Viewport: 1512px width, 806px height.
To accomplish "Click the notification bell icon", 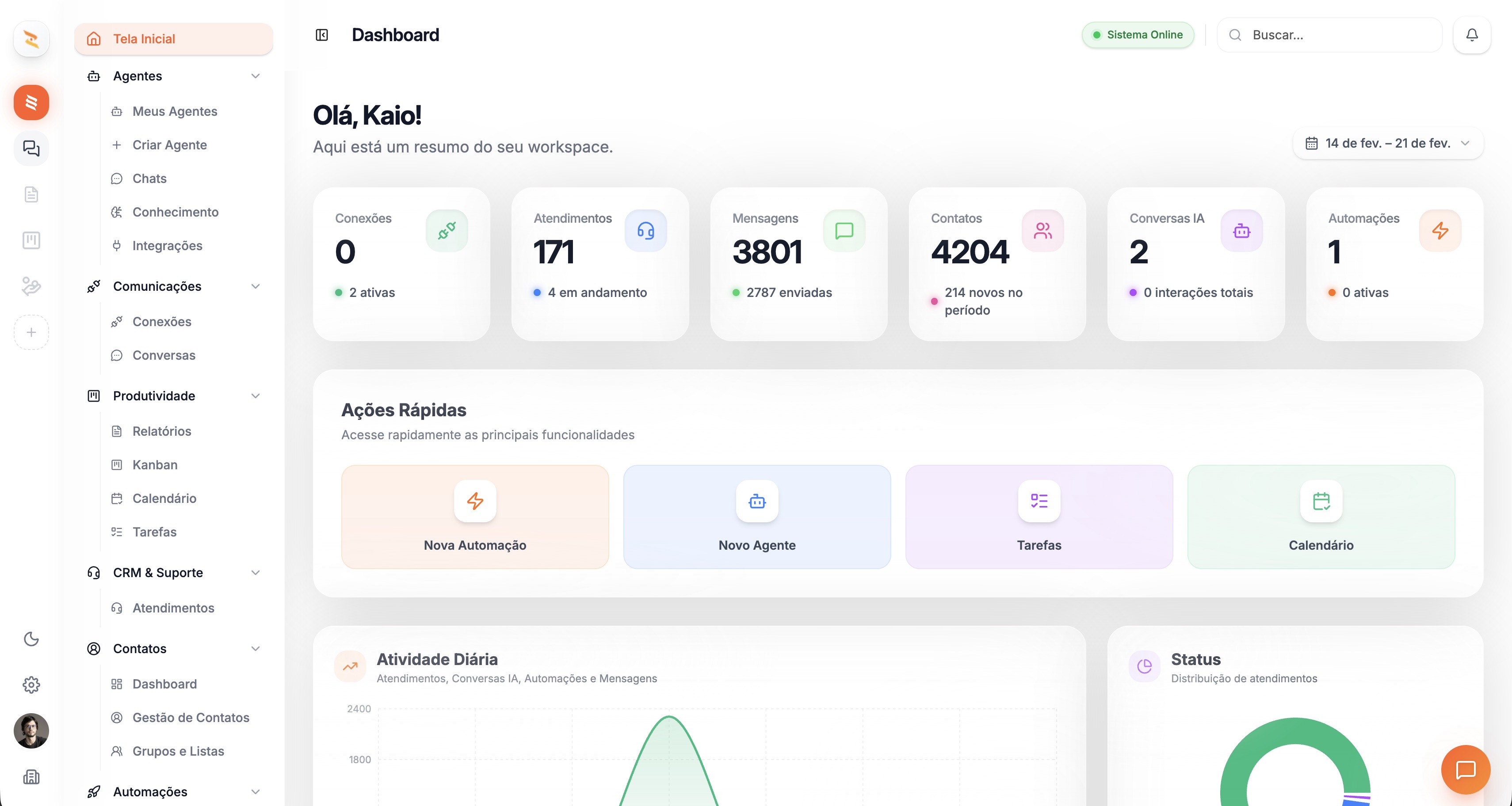I will click(1471, 35).
